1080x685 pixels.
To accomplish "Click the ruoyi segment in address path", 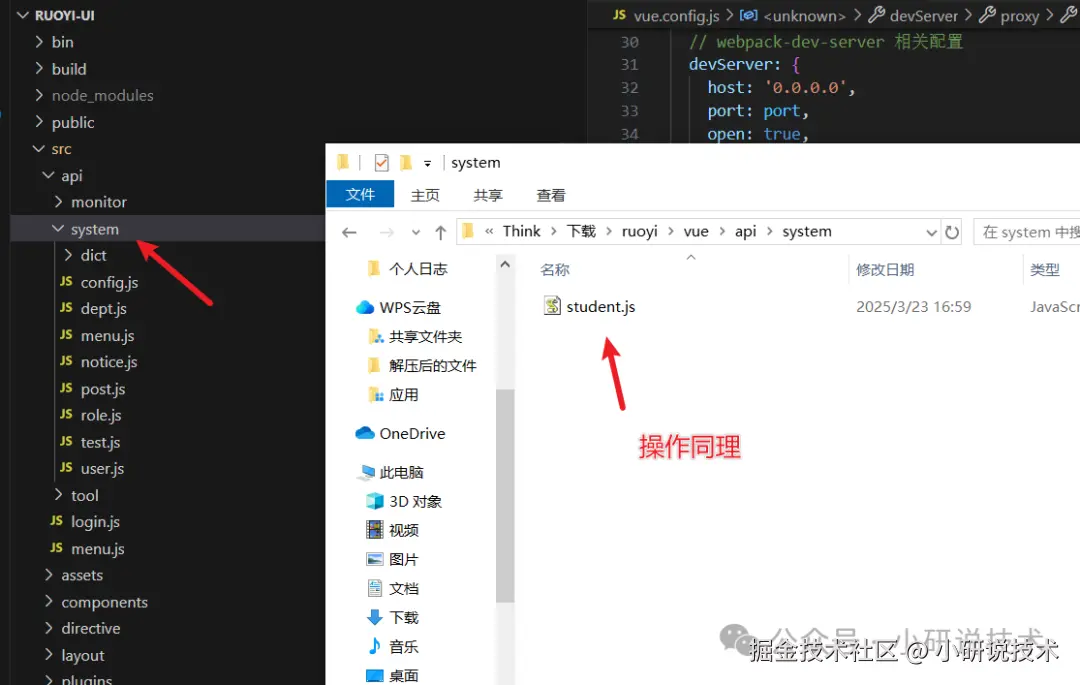I will 640,231.
